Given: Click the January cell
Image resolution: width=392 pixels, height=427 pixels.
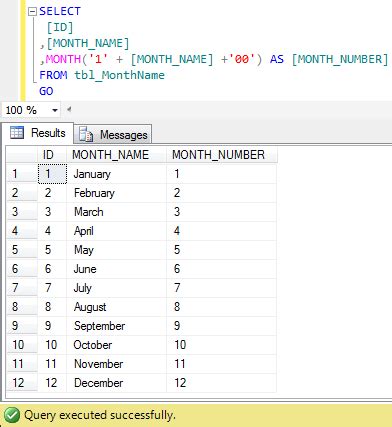Looking at the screenshot, I should point(116,174).
